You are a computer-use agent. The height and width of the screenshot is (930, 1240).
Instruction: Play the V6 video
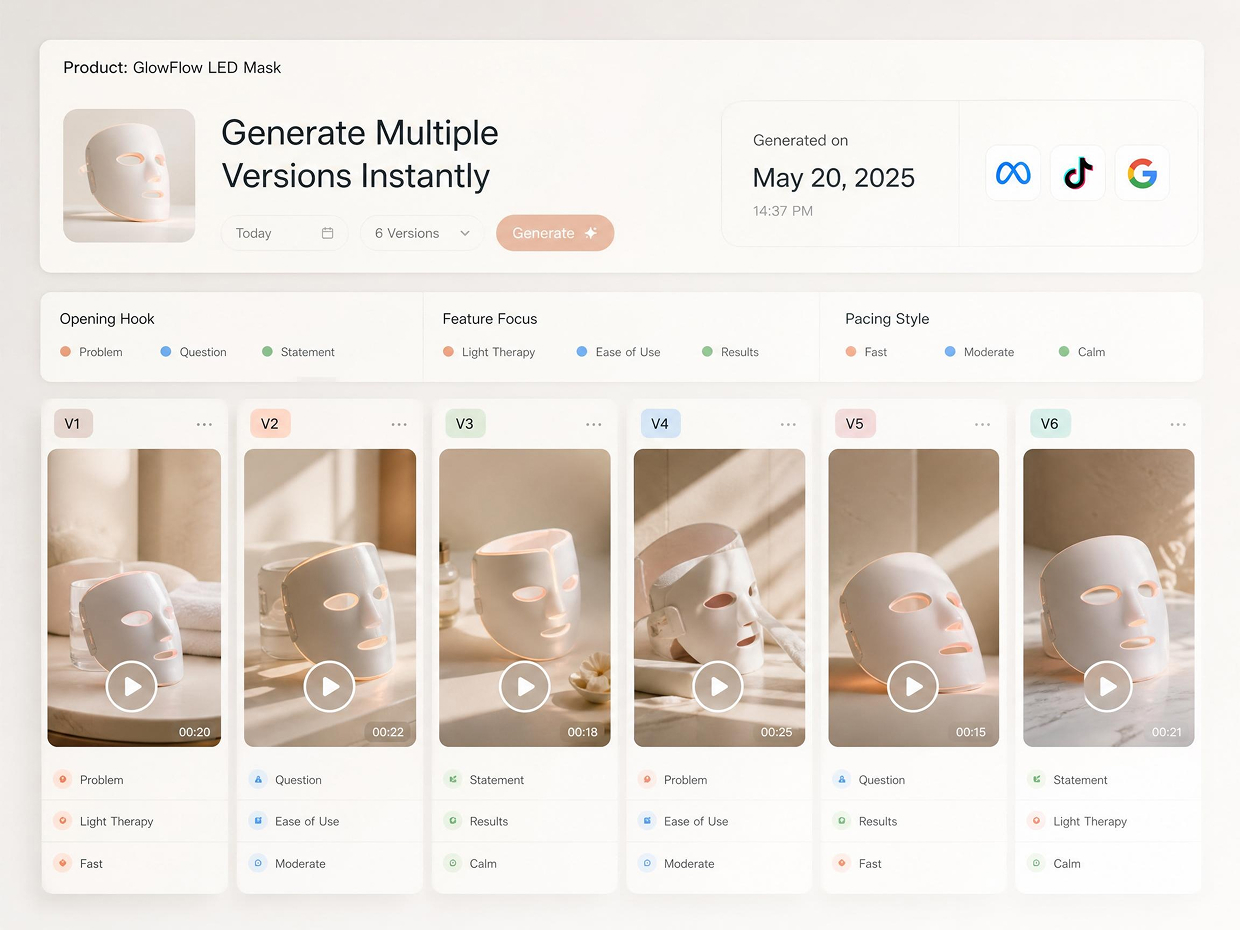click(x=1108, y=686)
